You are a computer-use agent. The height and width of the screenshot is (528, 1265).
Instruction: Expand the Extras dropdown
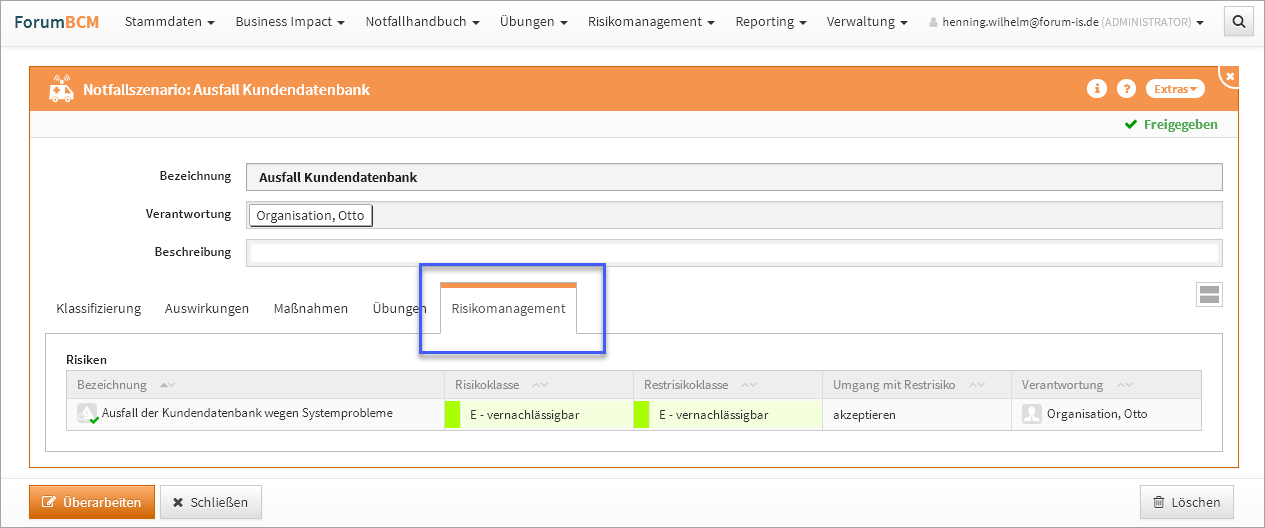tap(1175, 89)
